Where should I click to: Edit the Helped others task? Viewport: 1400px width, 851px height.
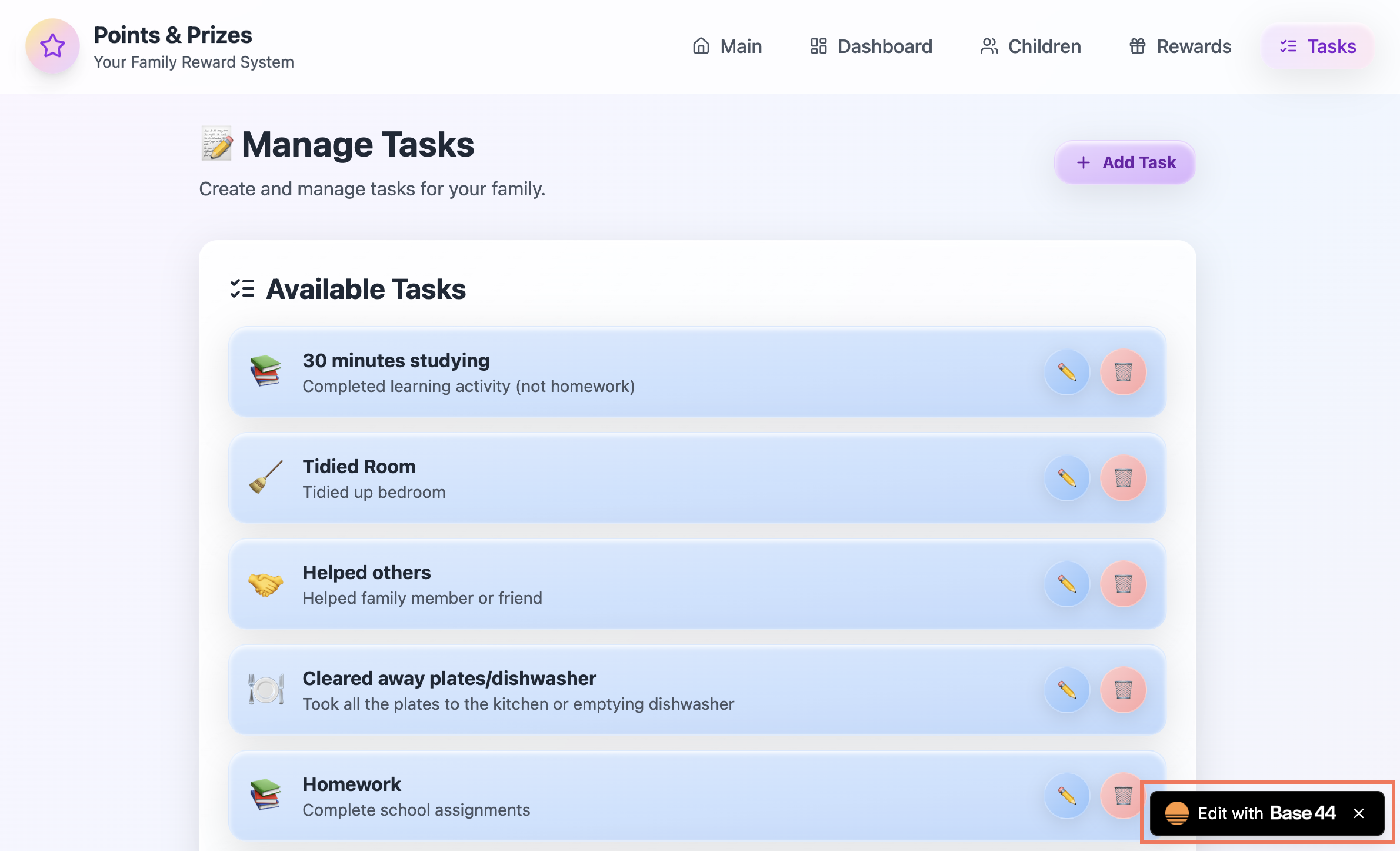click(1066, 584)
